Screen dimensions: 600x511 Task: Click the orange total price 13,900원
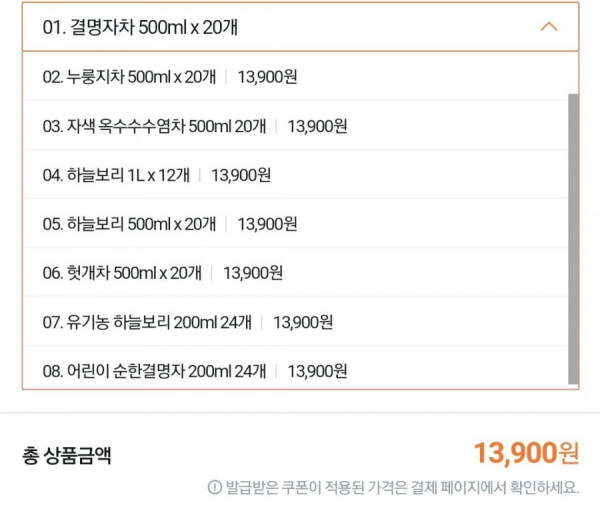coord(526,453)
